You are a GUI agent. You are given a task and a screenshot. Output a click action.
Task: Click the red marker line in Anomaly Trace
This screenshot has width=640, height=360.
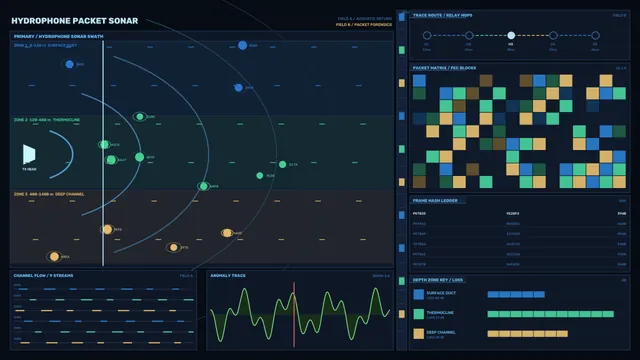coord(294,314)
